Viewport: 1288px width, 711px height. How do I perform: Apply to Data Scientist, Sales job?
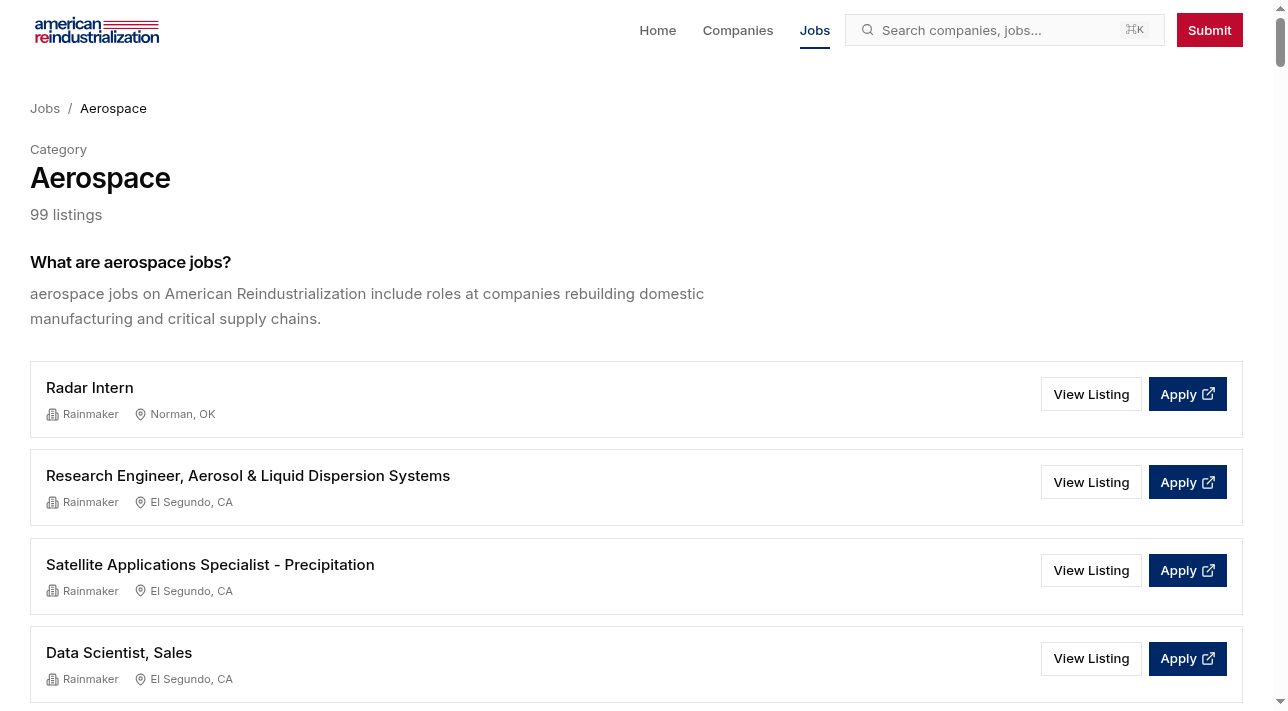(x=1188, y=658)
